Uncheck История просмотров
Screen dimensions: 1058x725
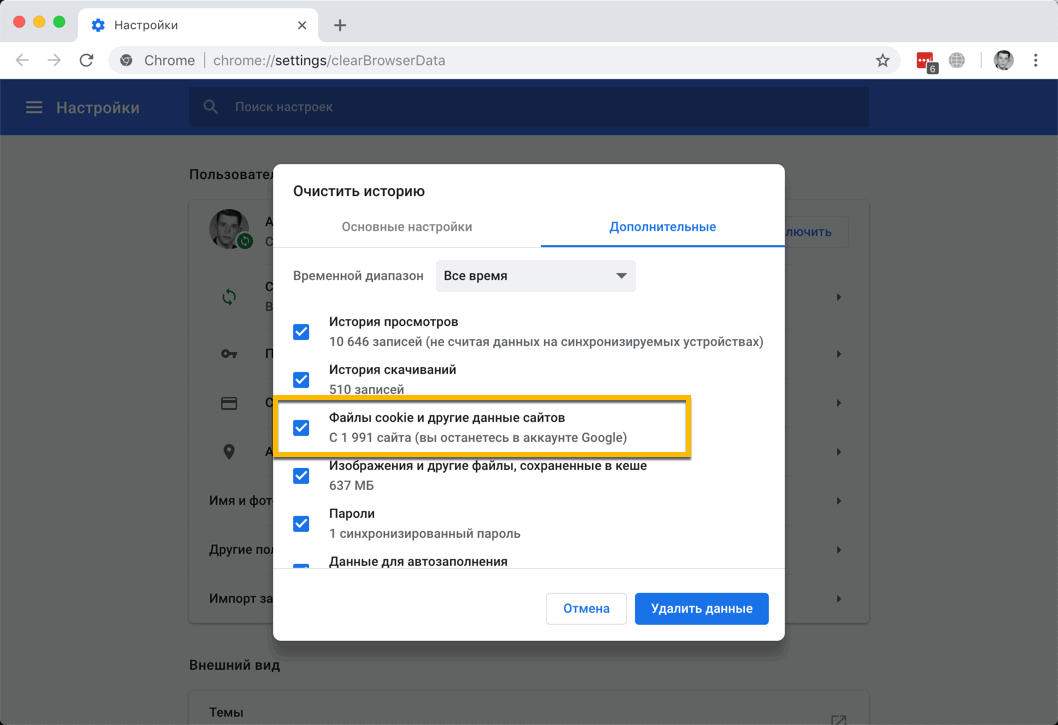pos(301,332)
